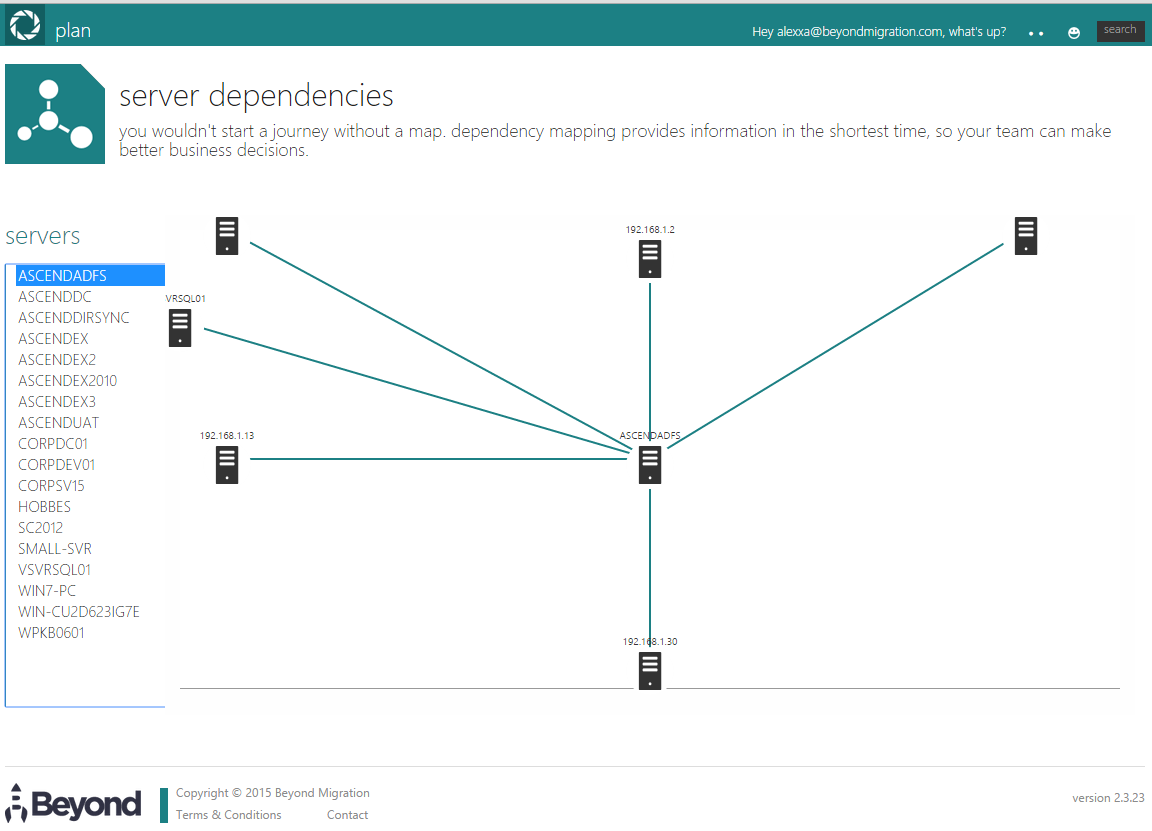Select WIN-CU2D623IG7E server
Screen dimensions: 1152x831
(x=79, y=612)
